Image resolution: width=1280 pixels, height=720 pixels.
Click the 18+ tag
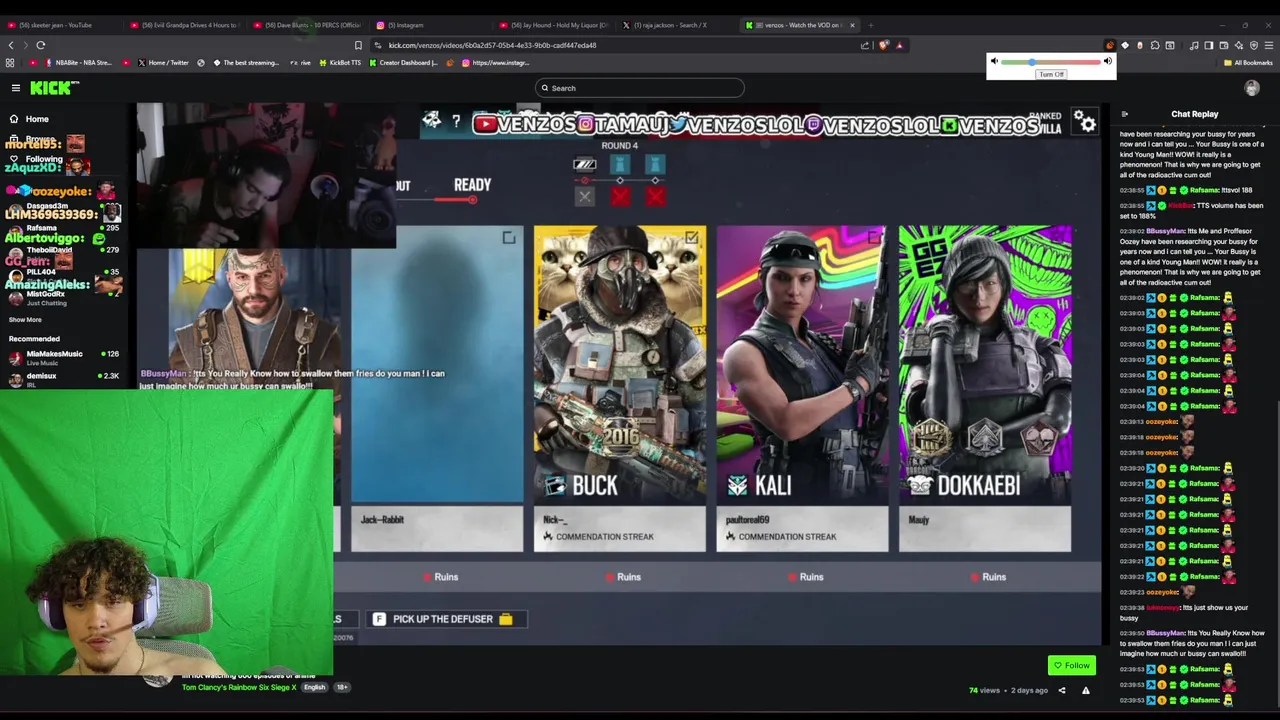(x=341, y=688)
